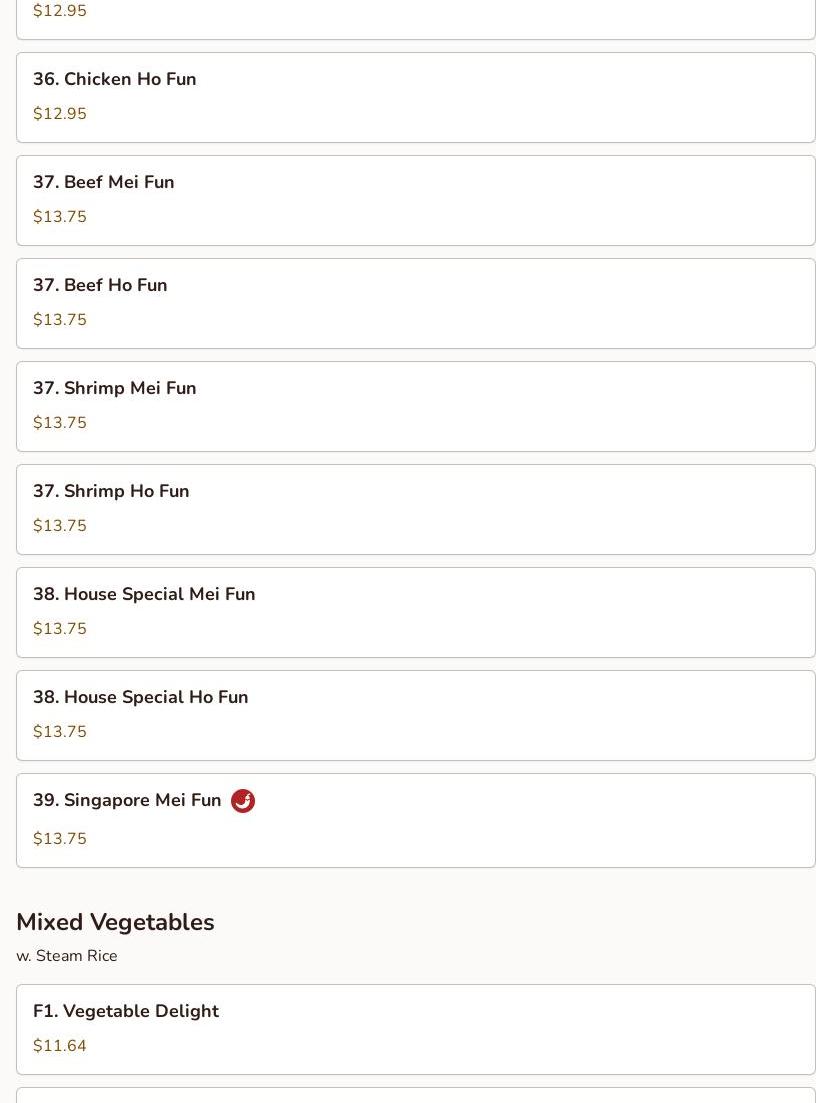
Task: Click the w. Steam Rice subtitle text
Action: coord(67,955)
